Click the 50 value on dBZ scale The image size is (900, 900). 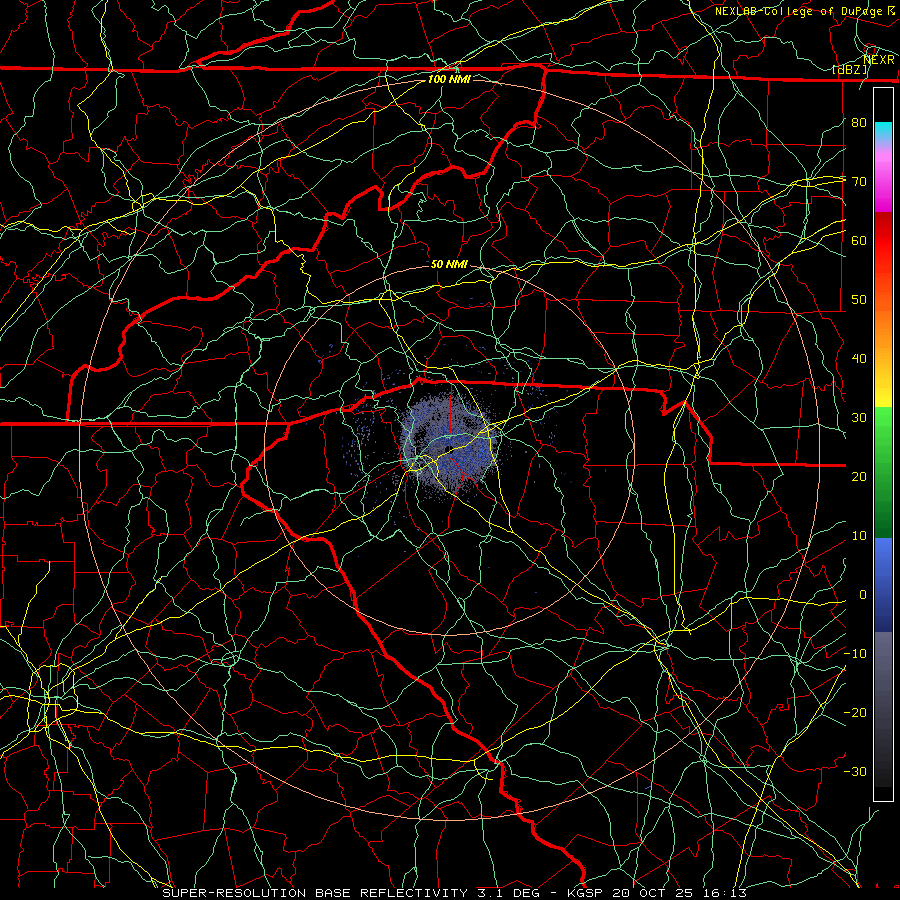[x=859, y=300]
